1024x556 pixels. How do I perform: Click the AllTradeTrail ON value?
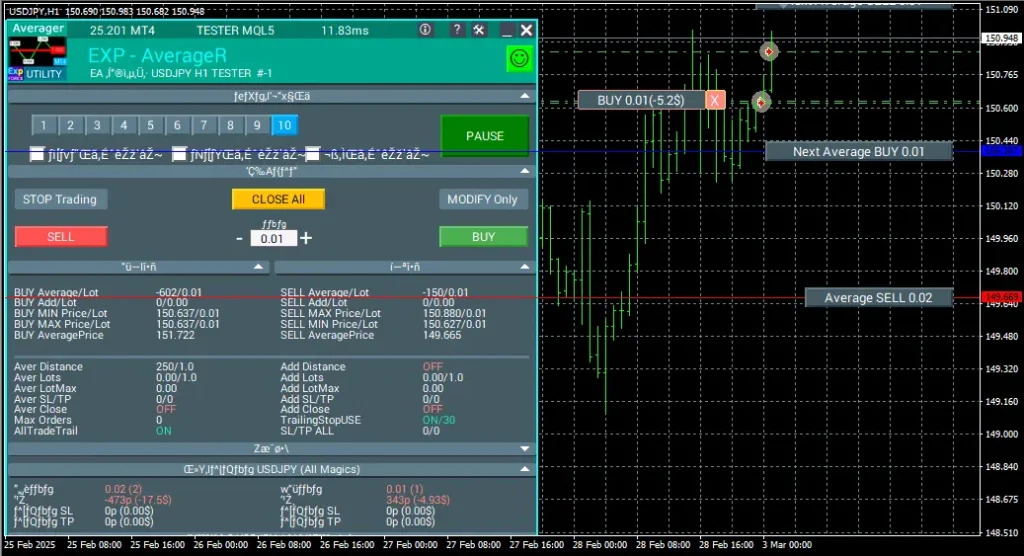(x=163, y=431)
